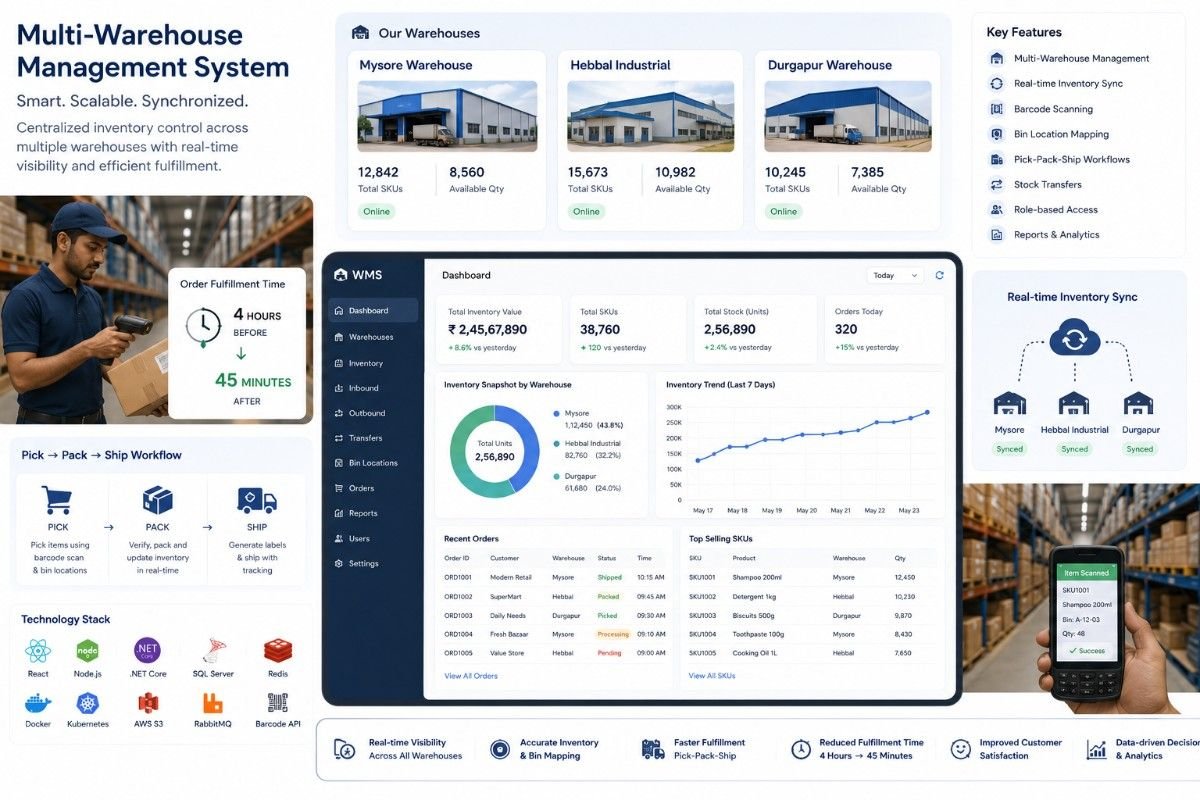The image size is (1200, 800).
Task: Click the dashboard refresh icon
Action: click(939, 275)
